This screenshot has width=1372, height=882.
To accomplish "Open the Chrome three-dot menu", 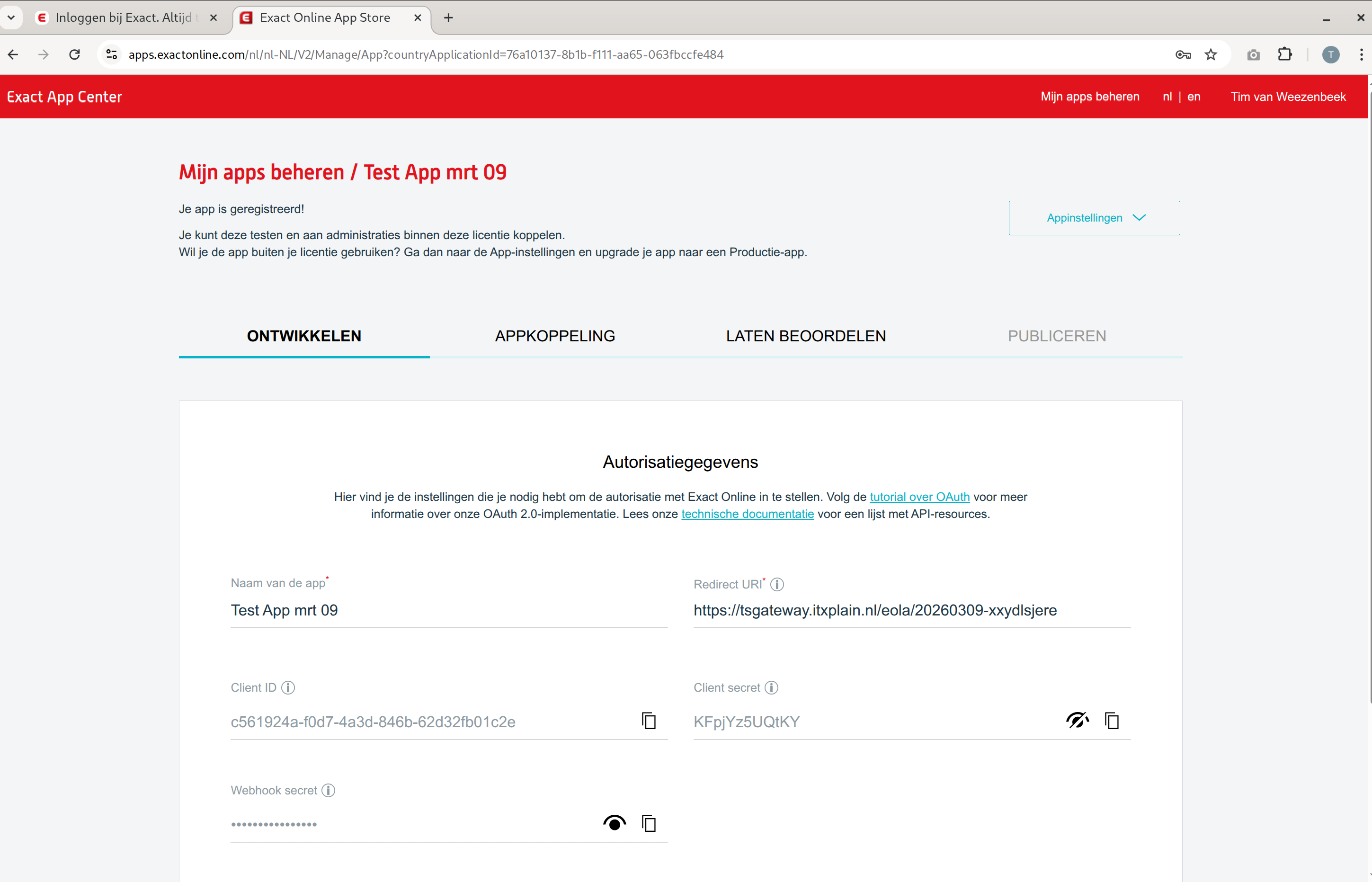I will pos(1361,54).
